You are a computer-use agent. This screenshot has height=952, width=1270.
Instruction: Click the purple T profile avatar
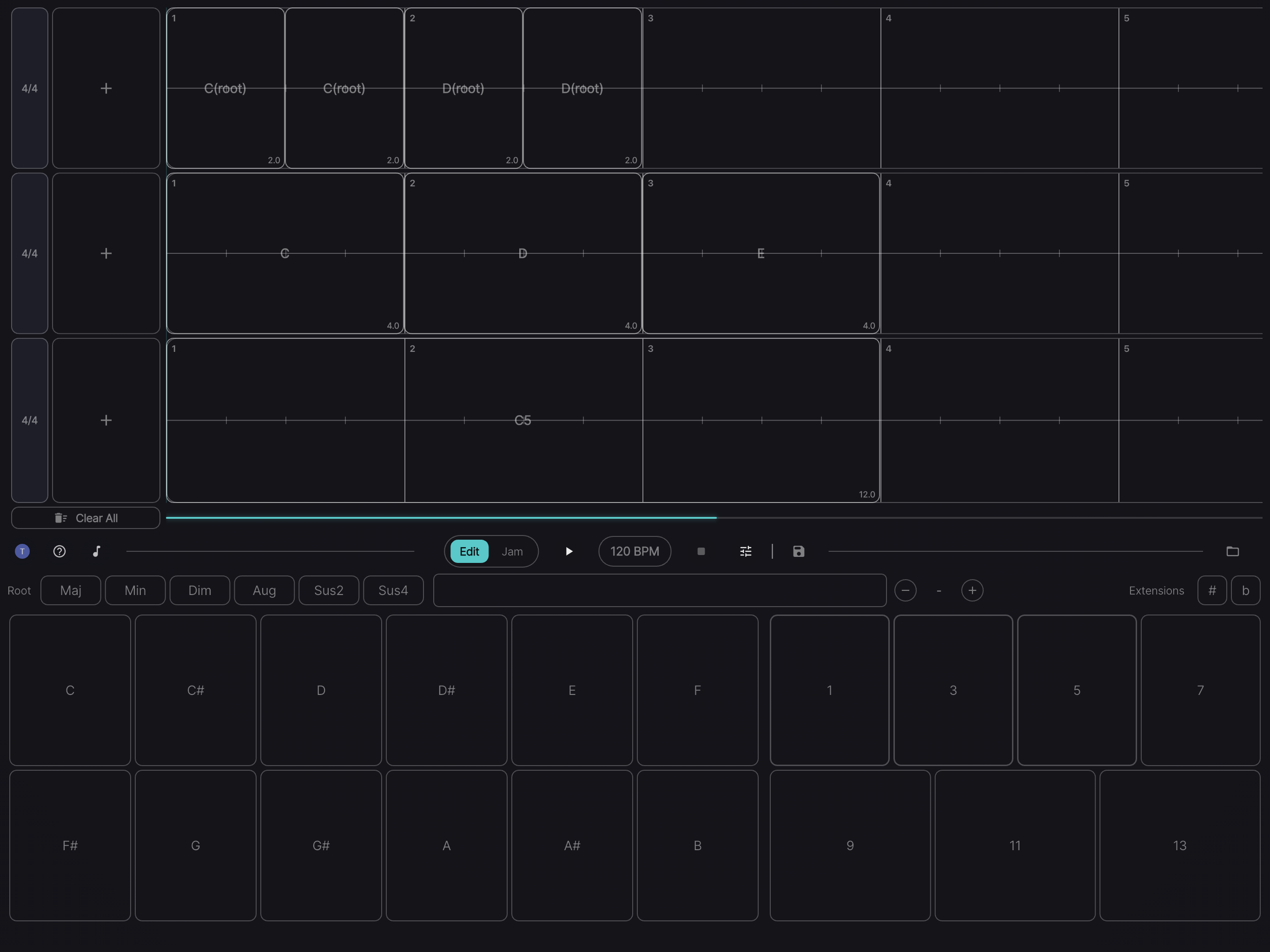pyautogui.click(x=22, y=551)
